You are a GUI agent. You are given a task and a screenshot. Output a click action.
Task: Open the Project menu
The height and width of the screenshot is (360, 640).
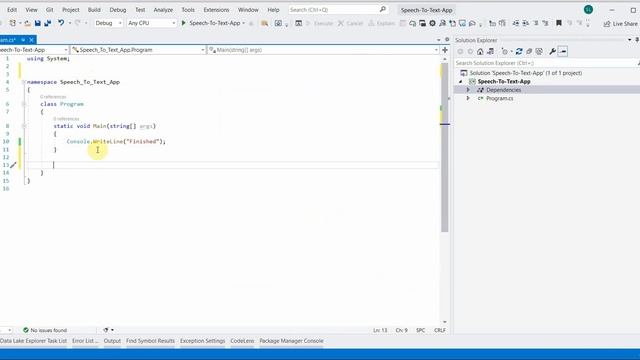(x=71, y=10)
